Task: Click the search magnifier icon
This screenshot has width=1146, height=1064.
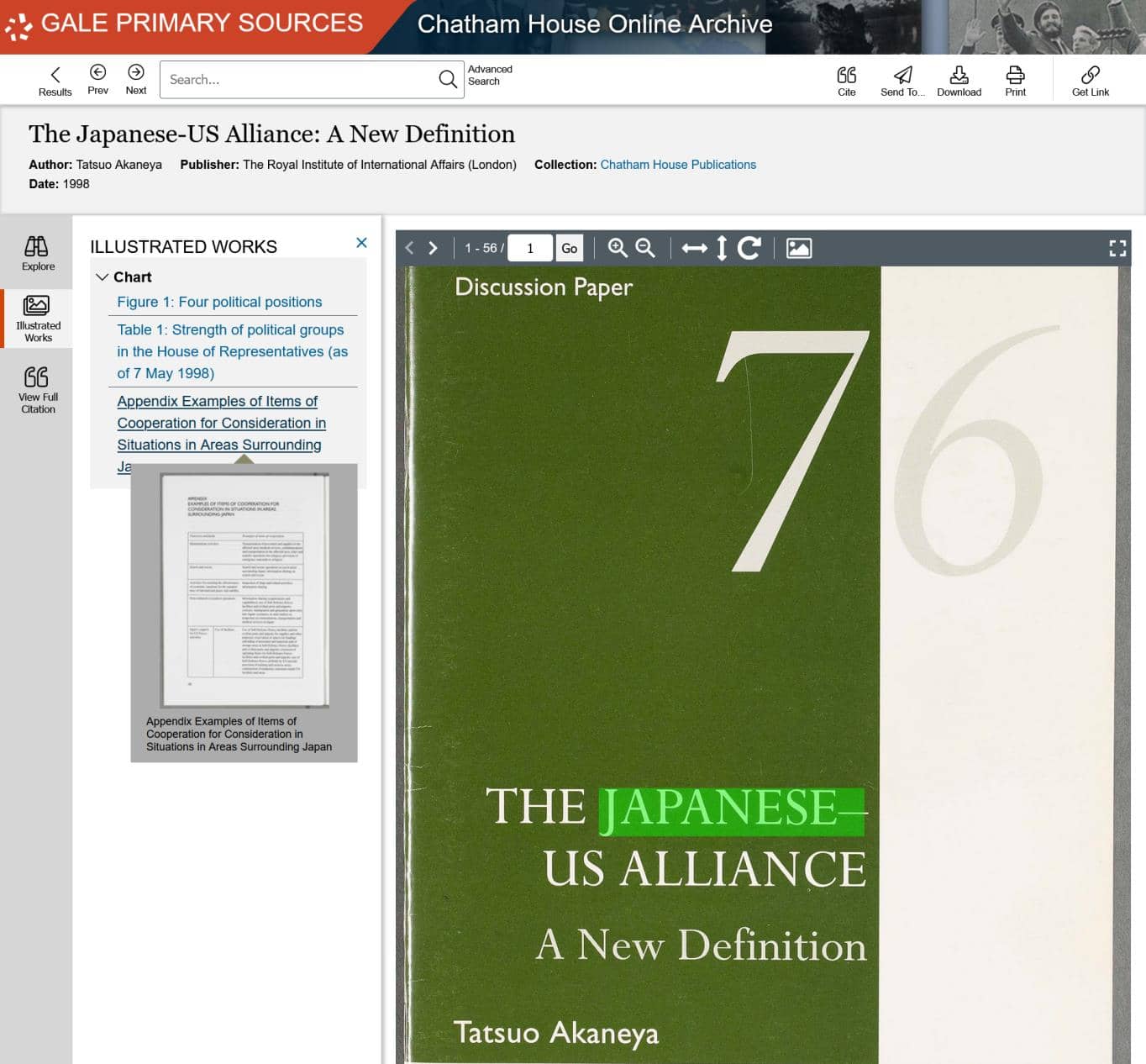Action: point(448,79)
